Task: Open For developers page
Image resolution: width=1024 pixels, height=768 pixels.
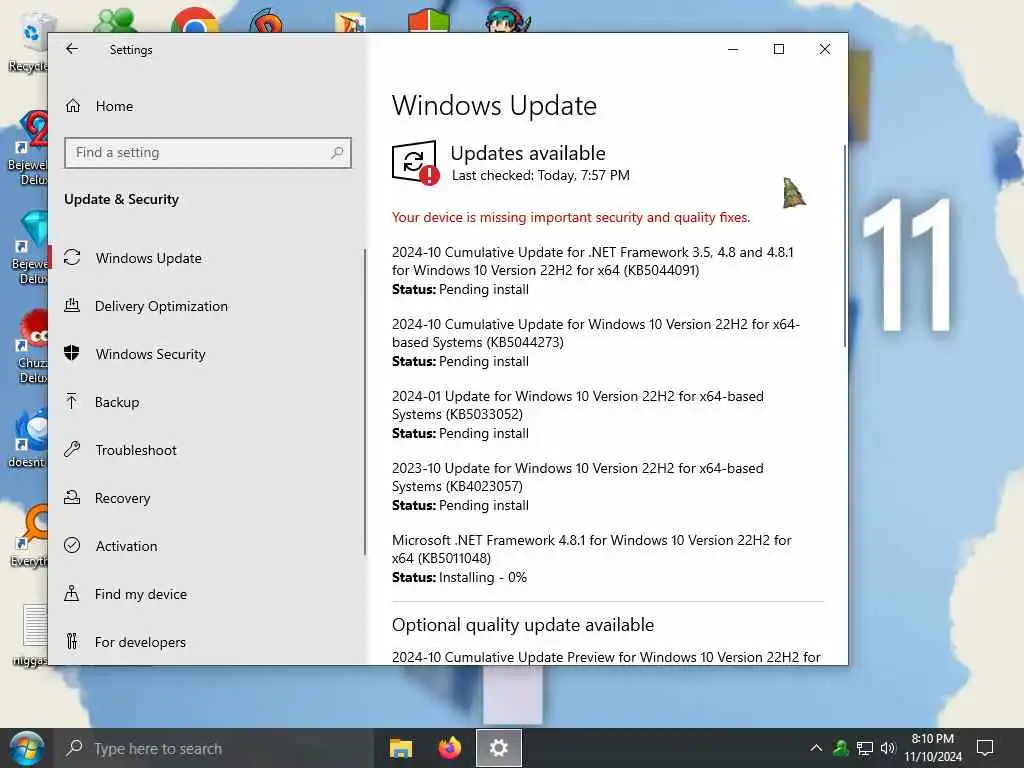Action: pos(140,642)
